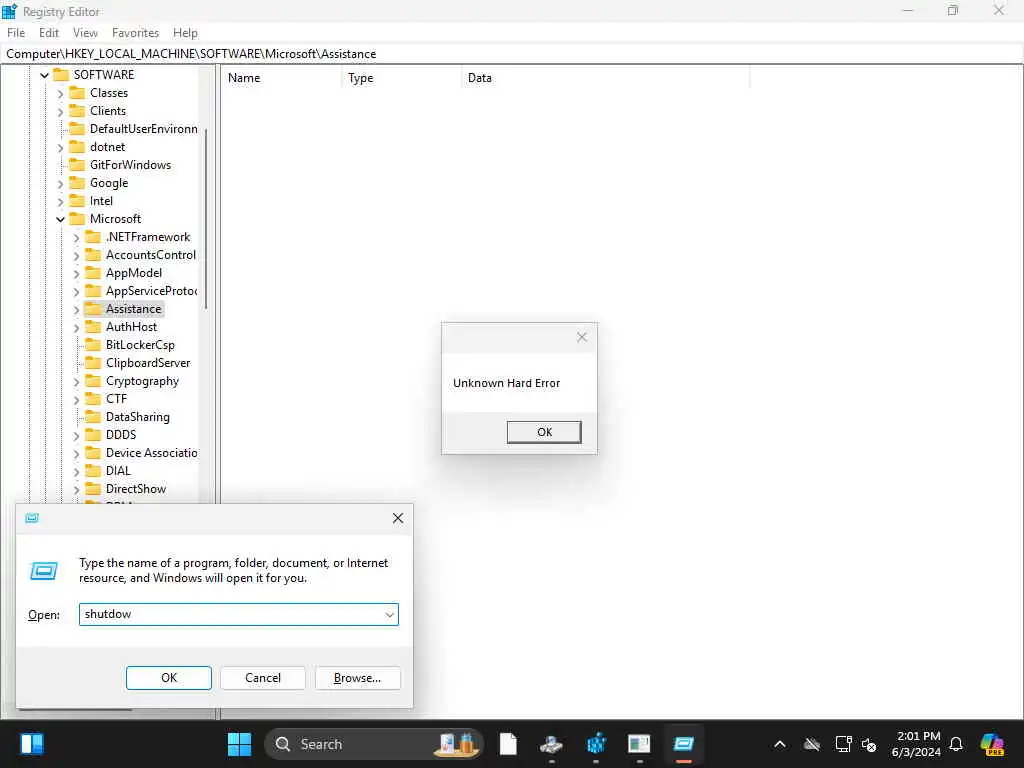Select the Assistance folder icon

tap(93, 308)
